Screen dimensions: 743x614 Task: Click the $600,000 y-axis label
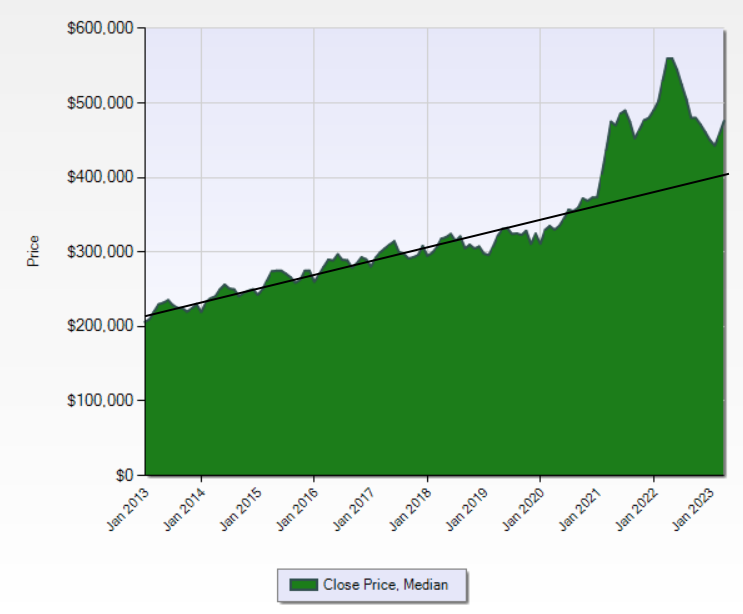click(103, 29)
